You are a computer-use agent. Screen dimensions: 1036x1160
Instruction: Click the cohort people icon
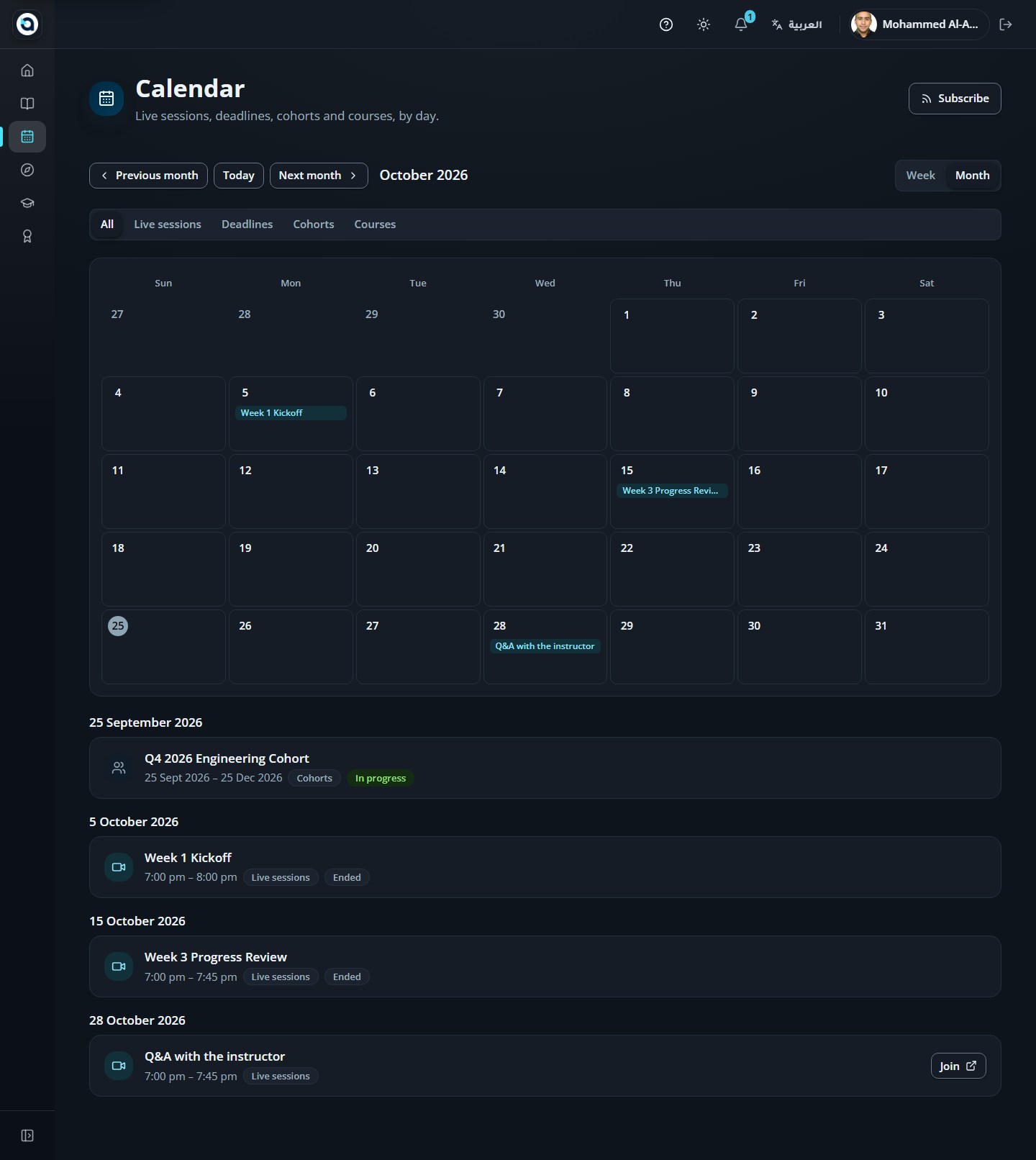coord(119,768)
